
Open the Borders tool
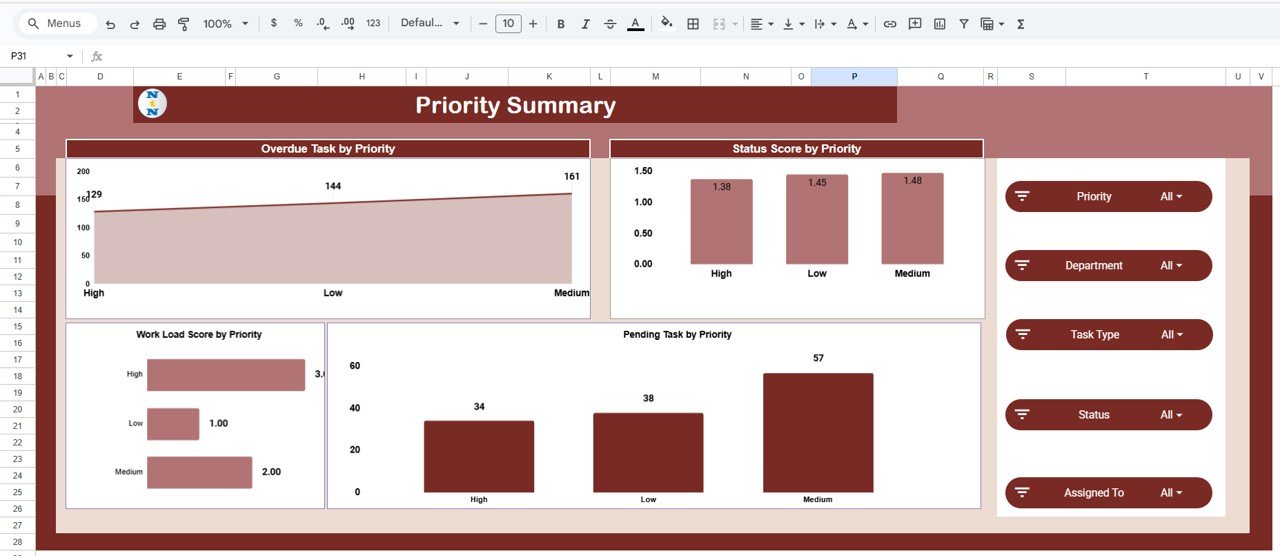point(693,24)
